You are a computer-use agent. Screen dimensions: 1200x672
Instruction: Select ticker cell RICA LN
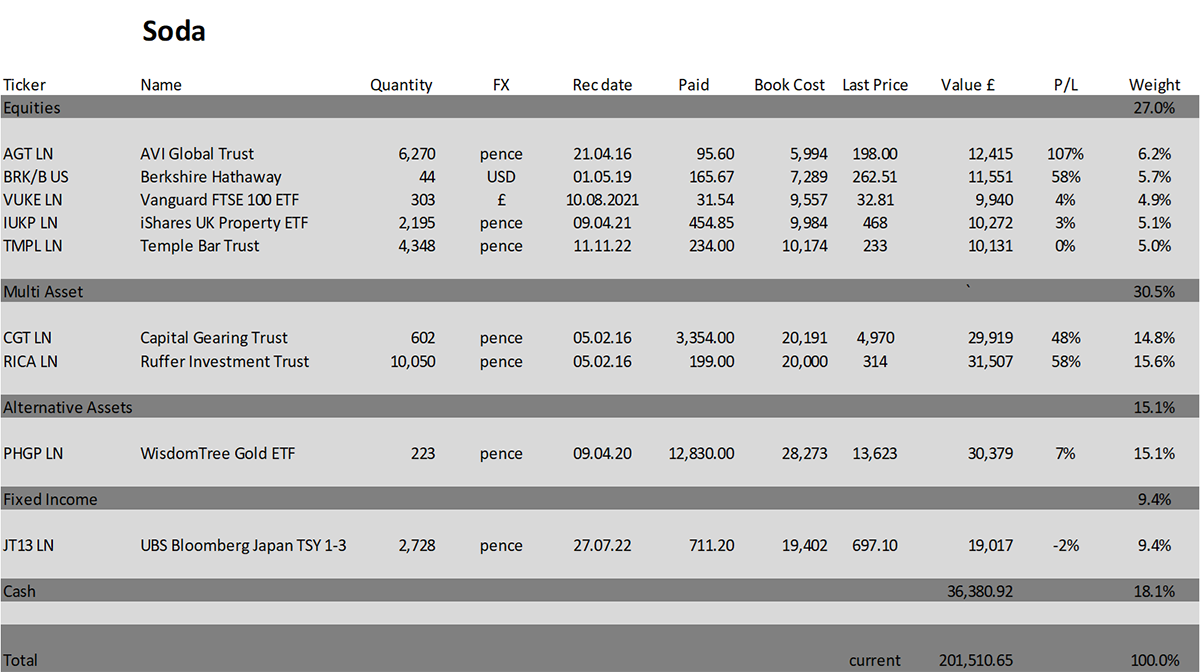coord(30,361)
